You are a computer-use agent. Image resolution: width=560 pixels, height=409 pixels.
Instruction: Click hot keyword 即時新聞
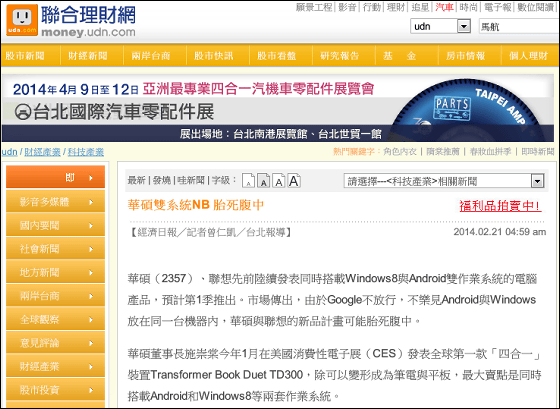click(x=538, y=152)
